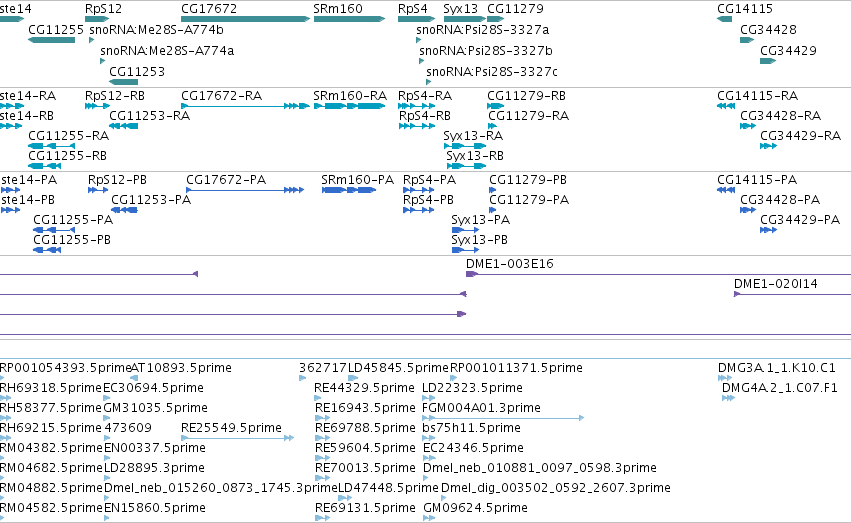Screen dimensions: 851x523
Task: Select EST RE69131.5prime
Action: [x=322, y=518]
